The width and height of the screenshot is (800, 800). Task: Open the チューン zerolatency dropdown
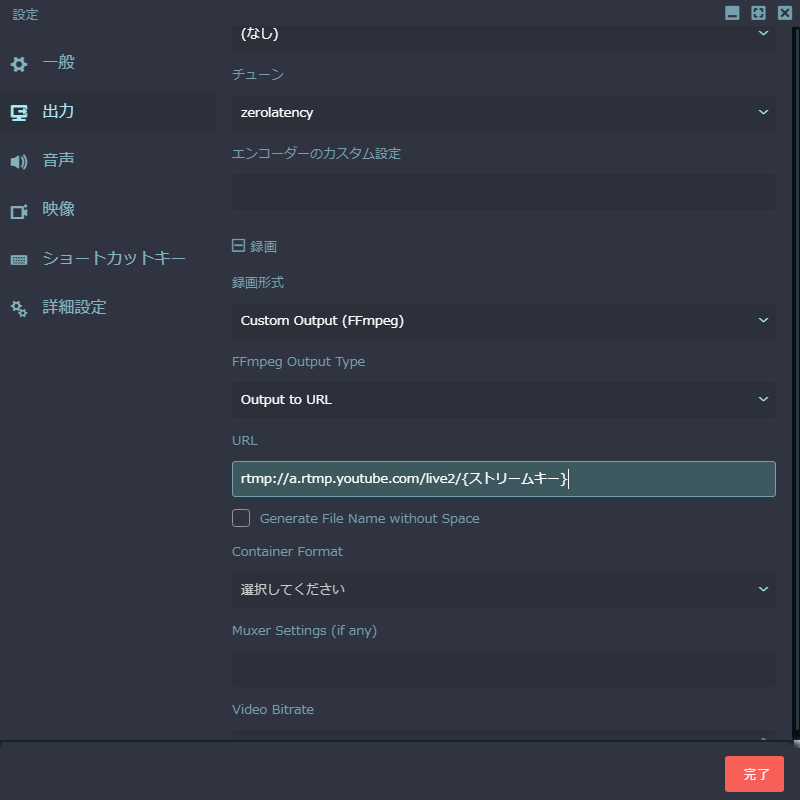[504, 113]
